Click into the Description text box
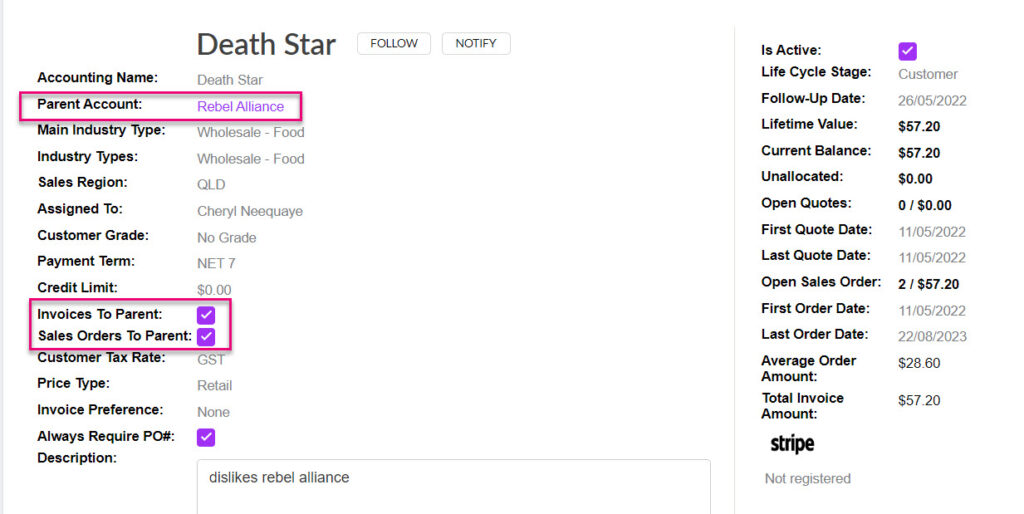1024x514 pixels. tap(453, 487)
